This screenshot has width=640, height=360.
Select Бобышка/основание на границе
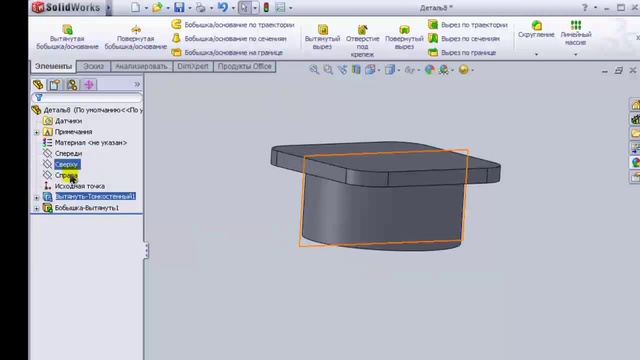pos(227,53)
